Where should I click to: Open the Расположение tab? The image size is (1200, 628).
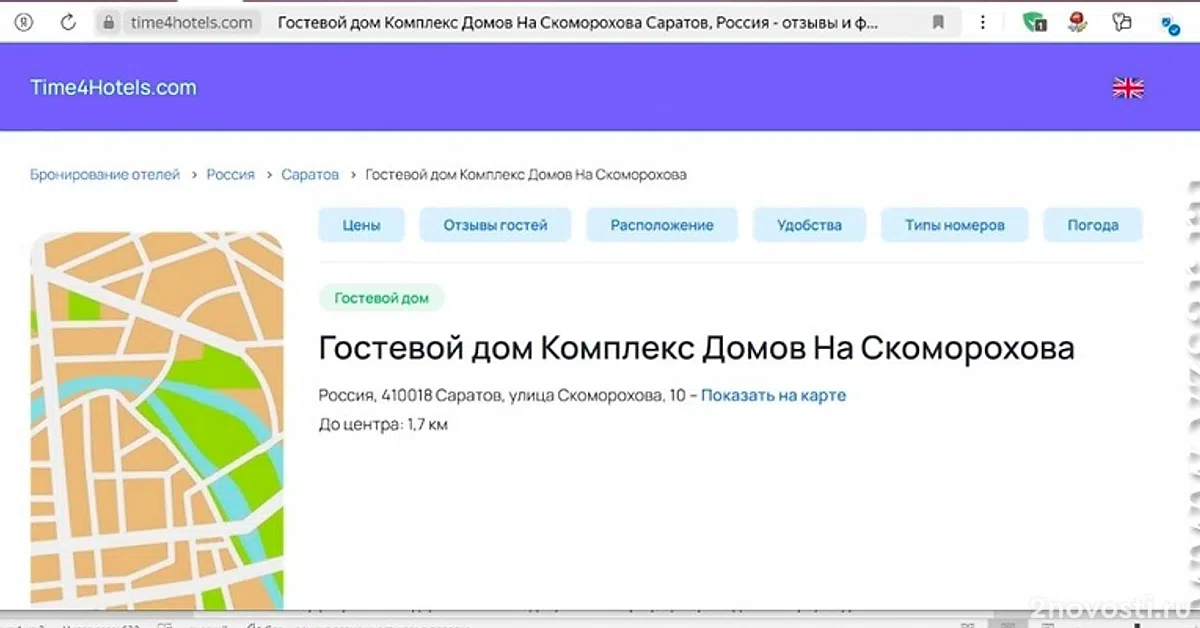pos(662,225)
